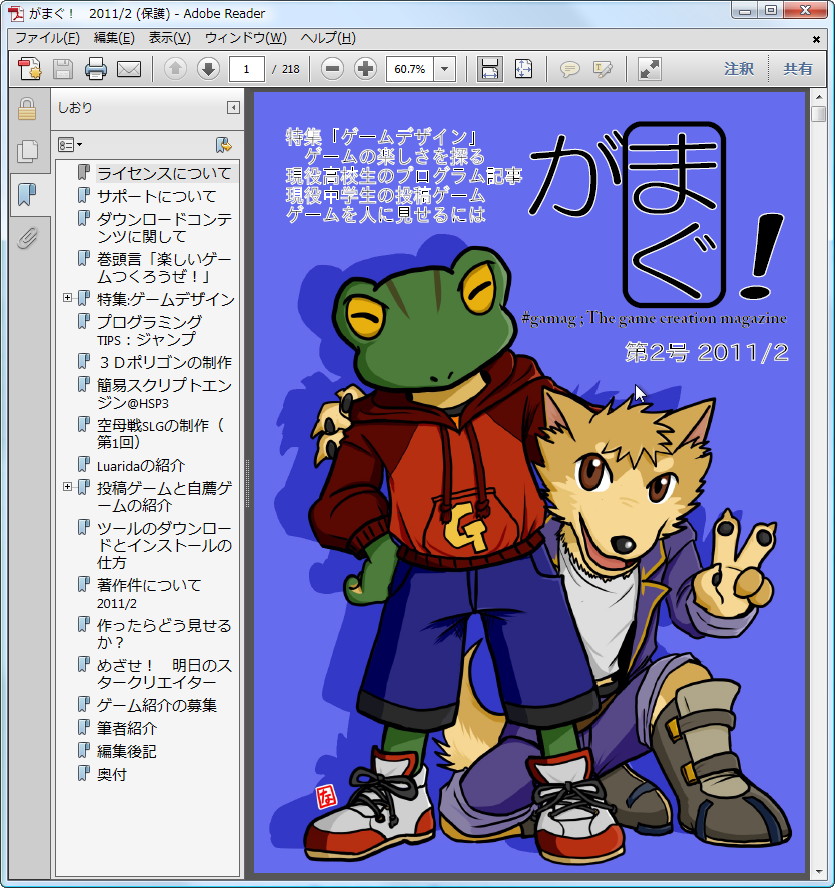Open the bookmarks panel icon

coord(27,194)
